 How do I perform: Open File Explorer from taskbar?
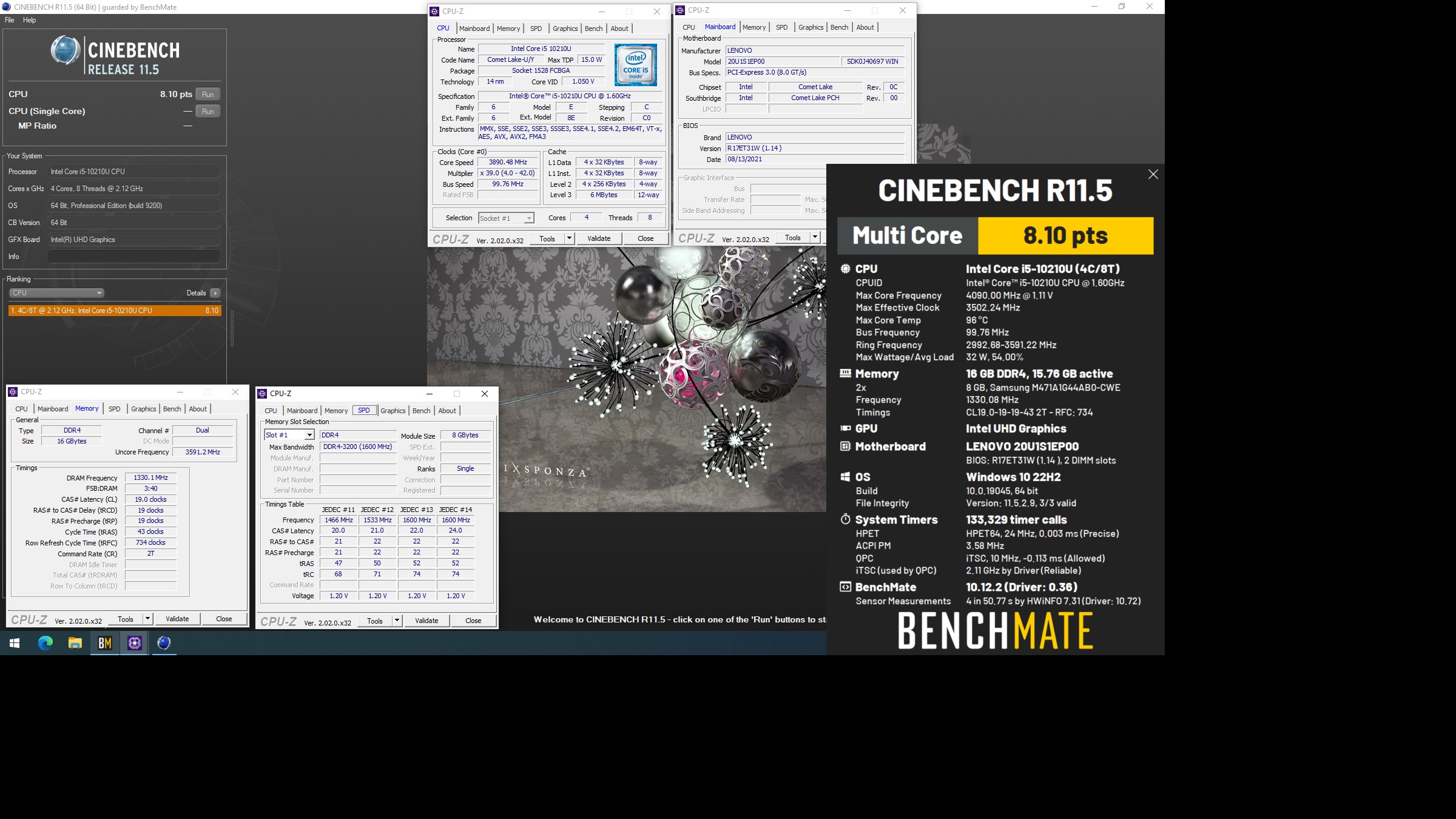pyautogui.click(x=75, y=643)
